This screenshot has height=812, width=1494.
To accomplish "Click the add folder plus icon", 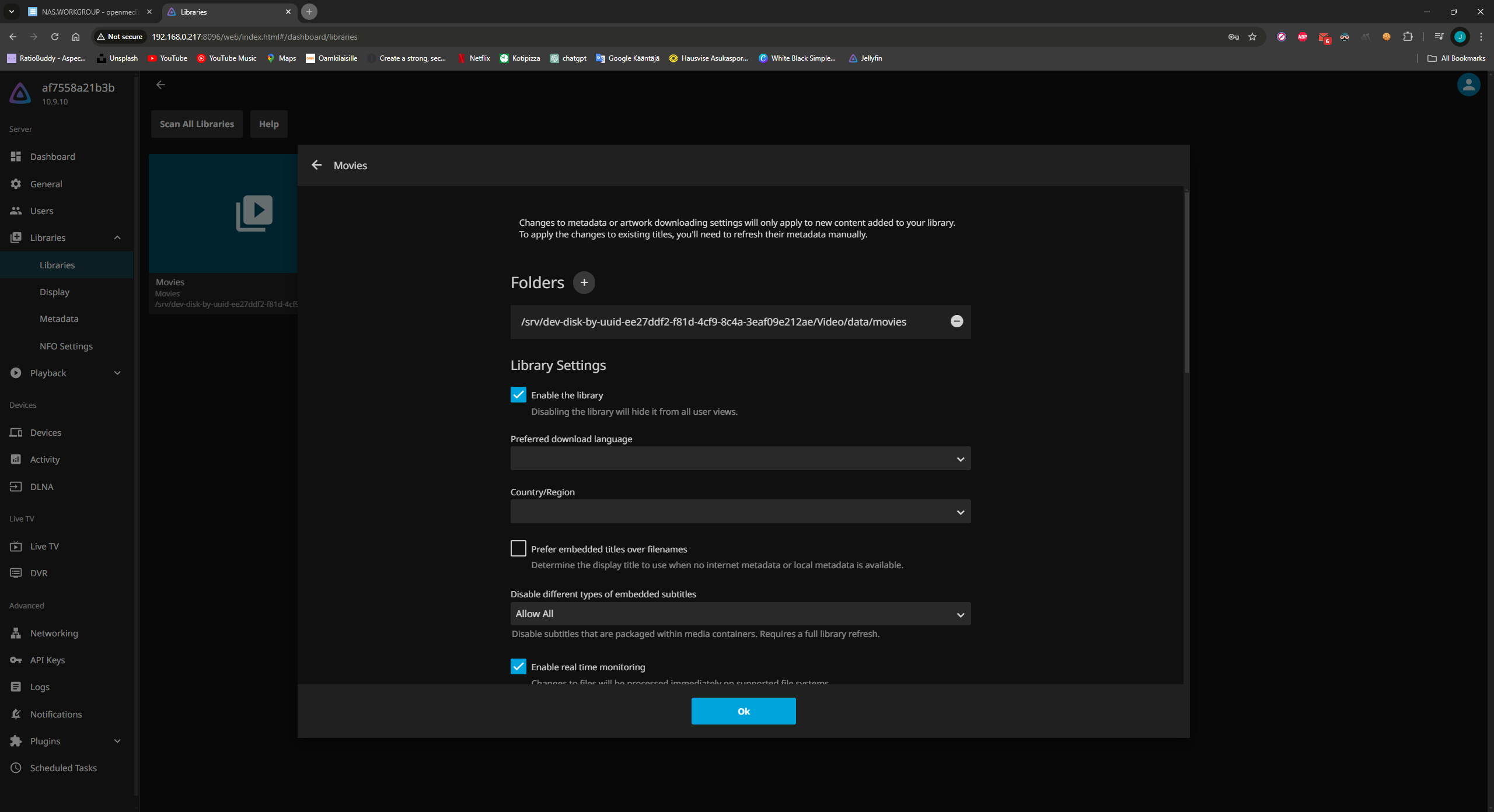I will click(x=584, y=282).
